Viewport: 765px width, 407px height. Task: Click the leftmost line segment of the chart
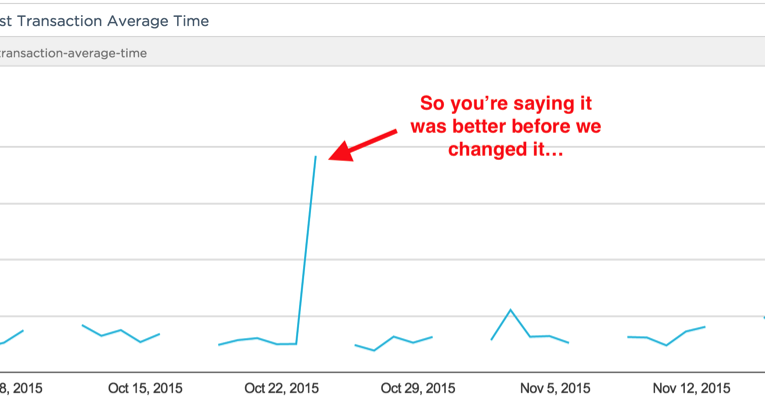point(12,337)
